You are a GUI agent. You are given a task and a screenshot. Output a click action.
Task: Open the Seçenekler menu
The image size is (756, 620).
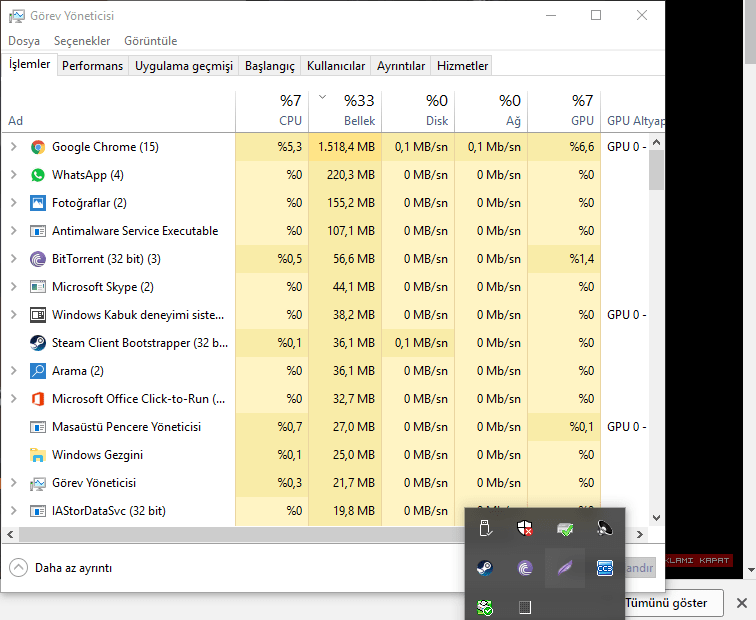(82, 41)
